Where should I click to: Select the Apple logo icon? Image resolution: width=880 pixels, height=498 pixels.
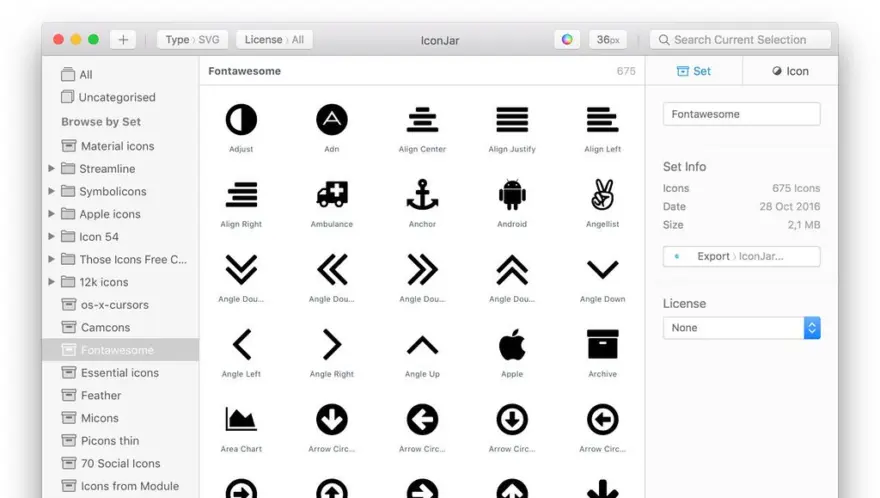[x=512, y=344]
